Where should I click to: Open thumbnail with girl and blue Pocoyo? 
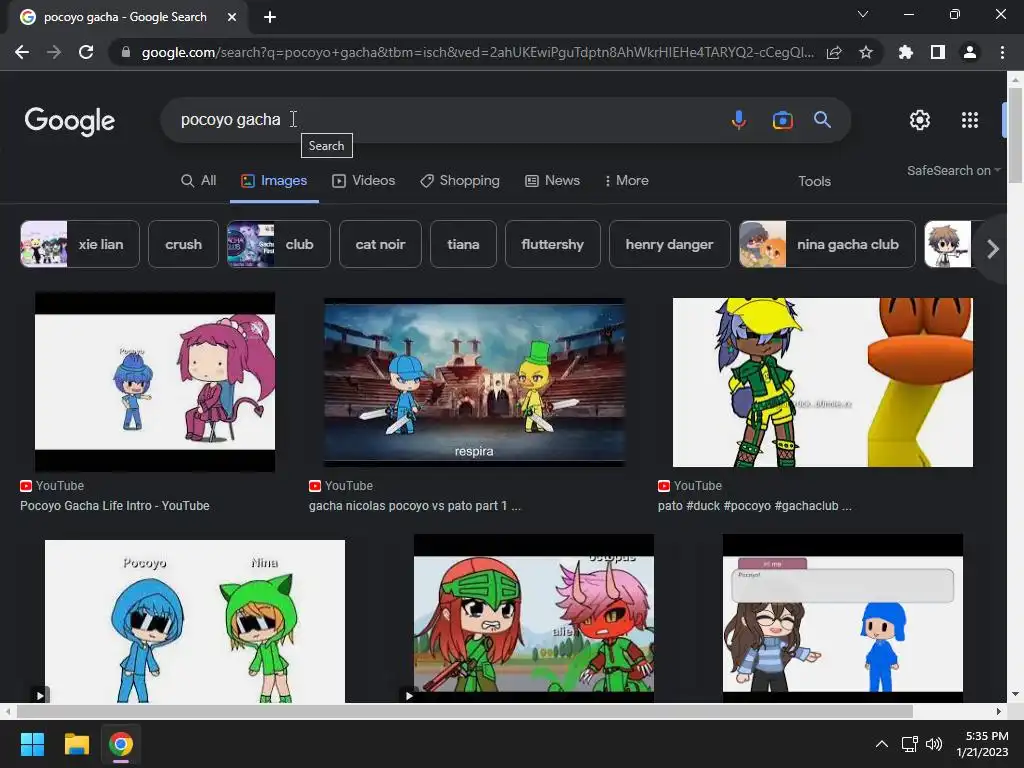842,618
